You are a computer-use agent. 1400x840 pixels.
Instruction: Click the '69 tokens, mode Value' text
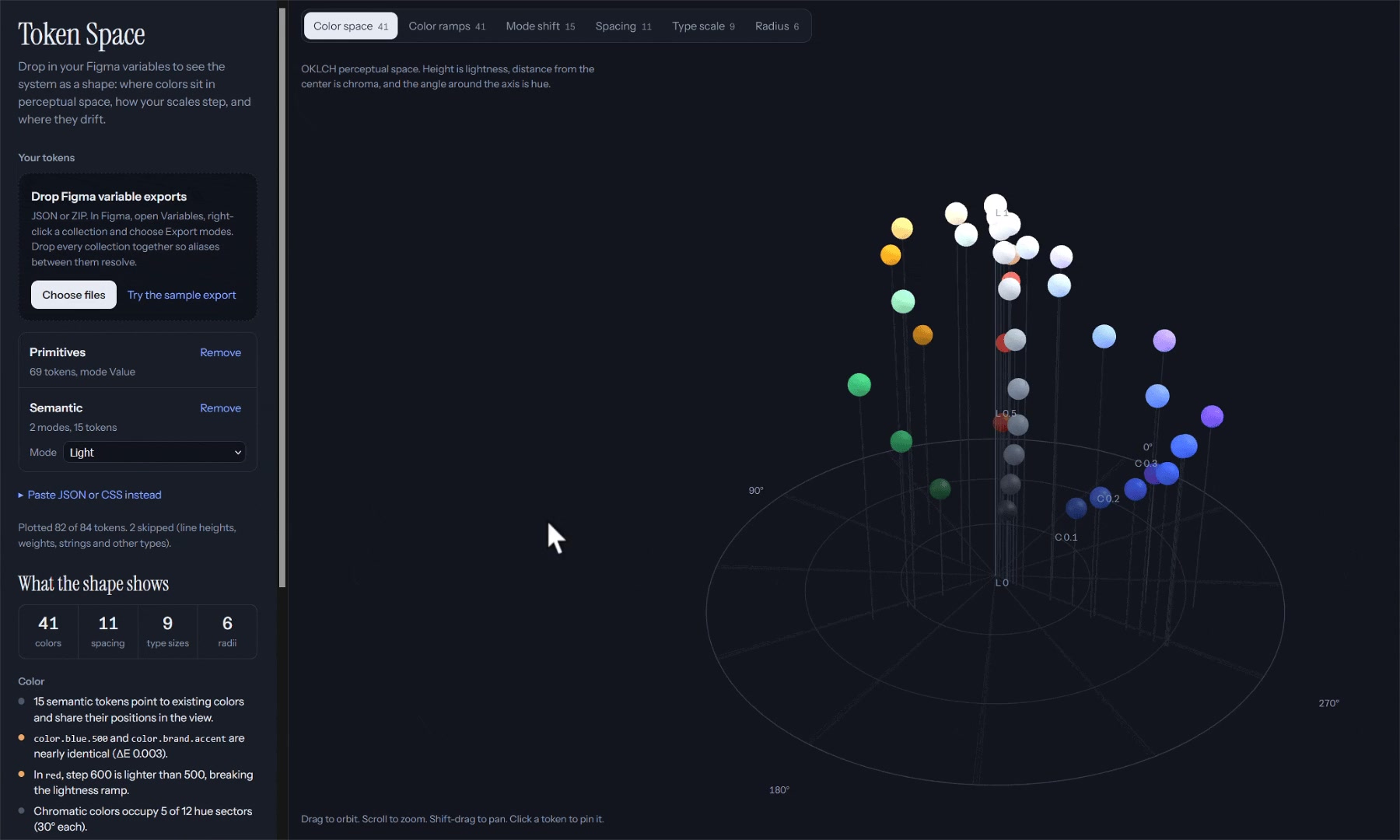click(82, 372)
